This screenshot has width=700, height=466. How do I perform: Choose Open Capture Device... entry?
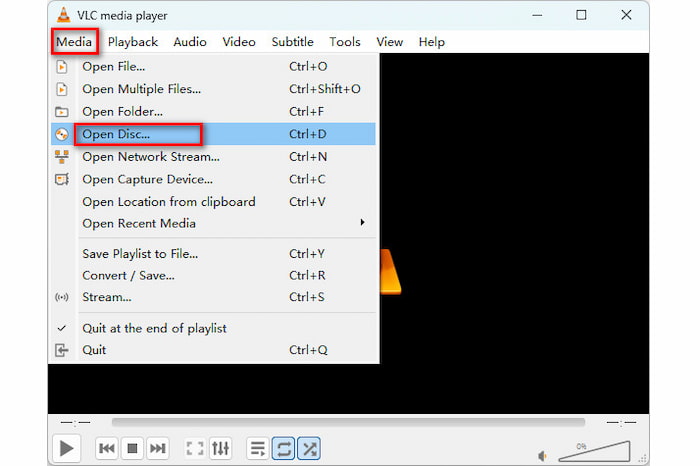click(x=213, y=179)
